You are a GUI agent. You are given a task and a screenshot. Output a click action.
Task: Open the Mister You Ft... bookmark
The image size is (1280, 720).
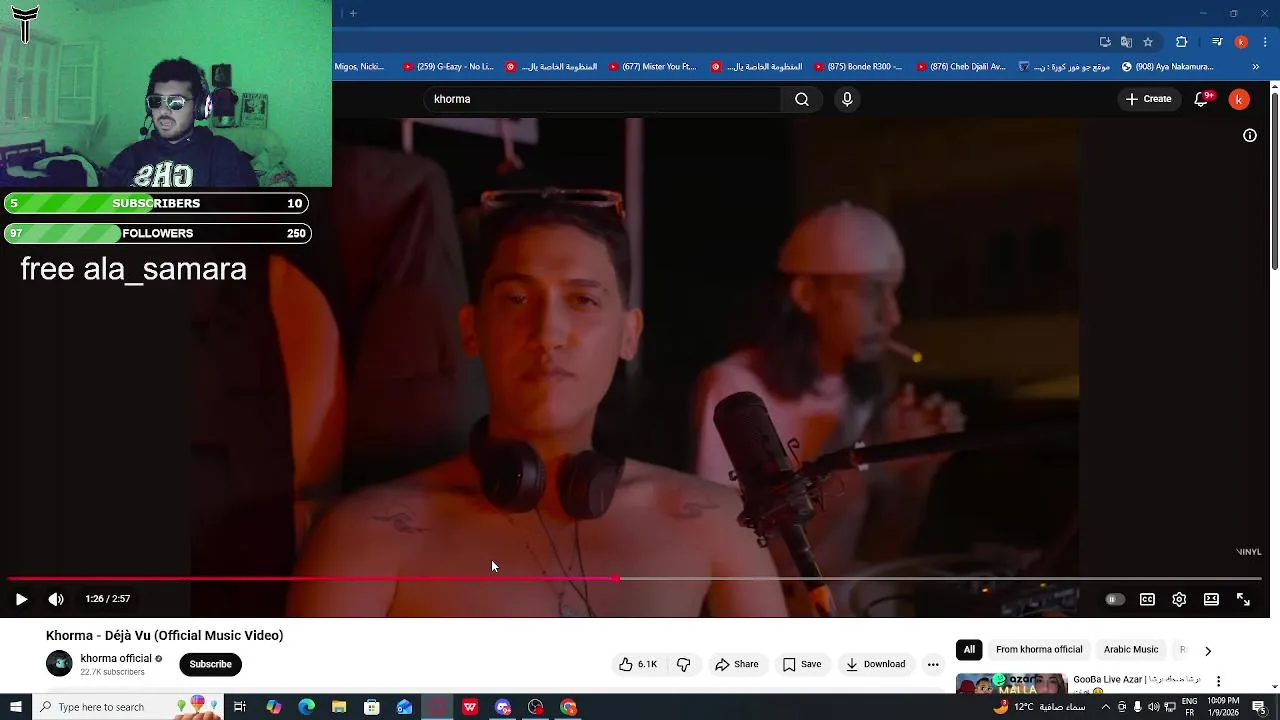[651, 67]
